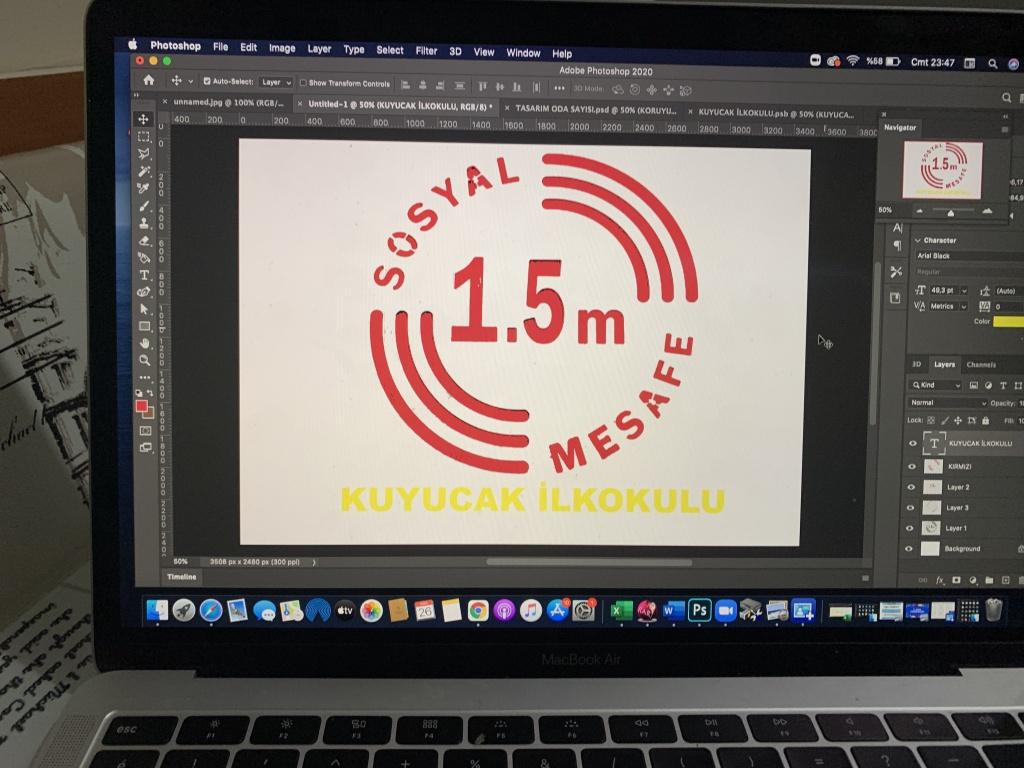Uncheck the Auto-Select checkbox
This screenshot has width=1024, height=768.
tap(207, 82)
